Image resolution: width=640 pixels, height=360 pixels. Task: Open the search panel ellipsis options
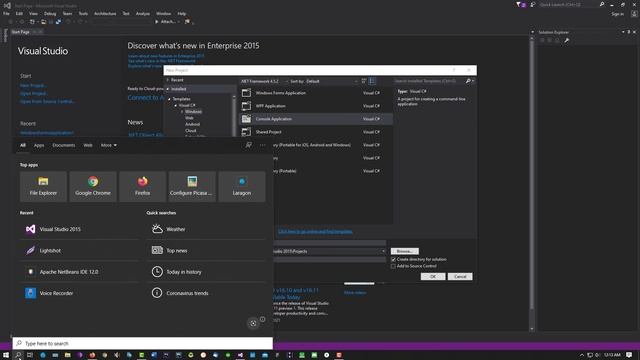tap(262, 145)
